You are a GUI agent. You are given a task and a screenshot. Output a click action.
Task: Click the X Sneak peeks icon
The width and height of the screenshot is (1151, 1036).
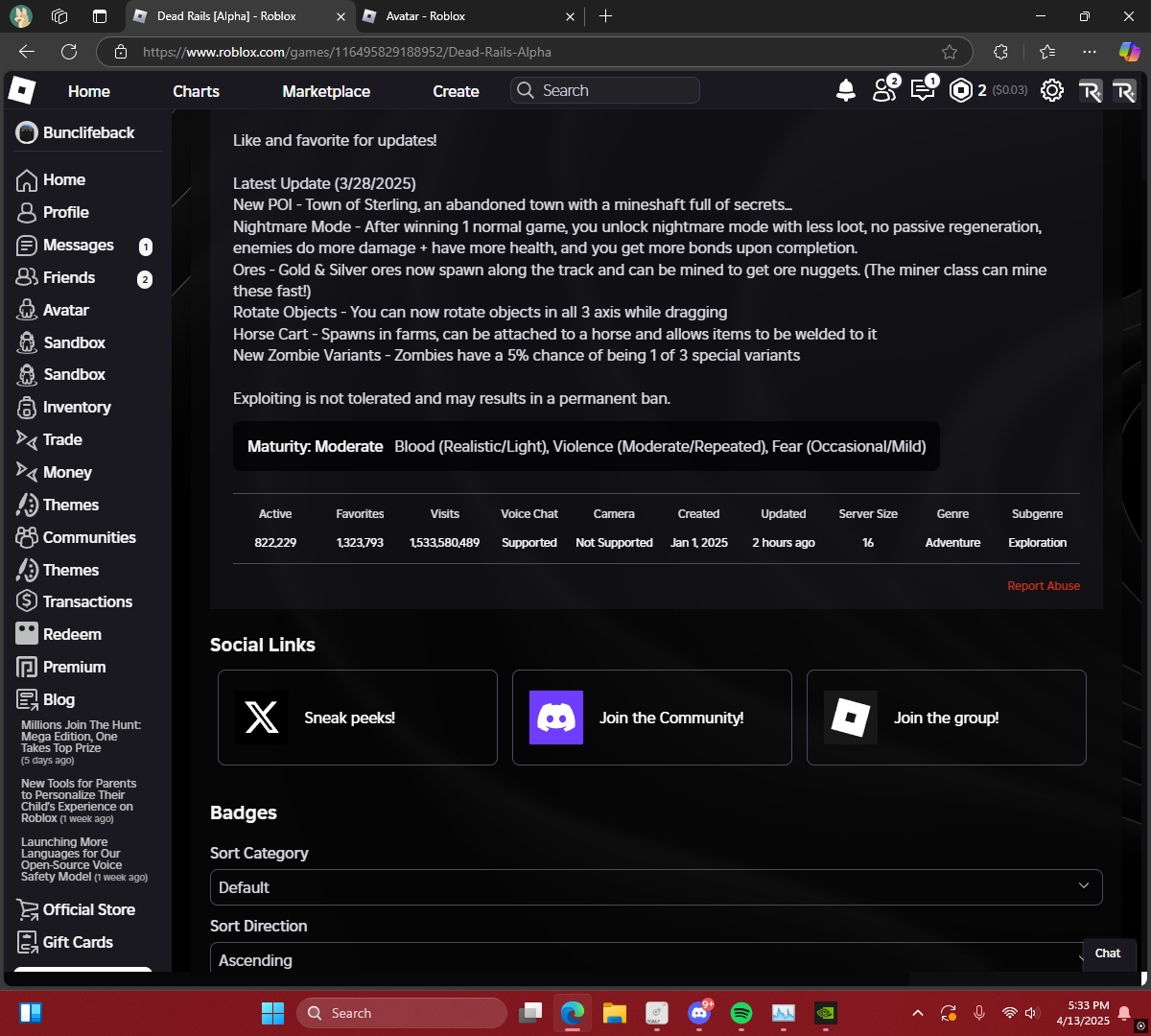[x=262, y=718]
